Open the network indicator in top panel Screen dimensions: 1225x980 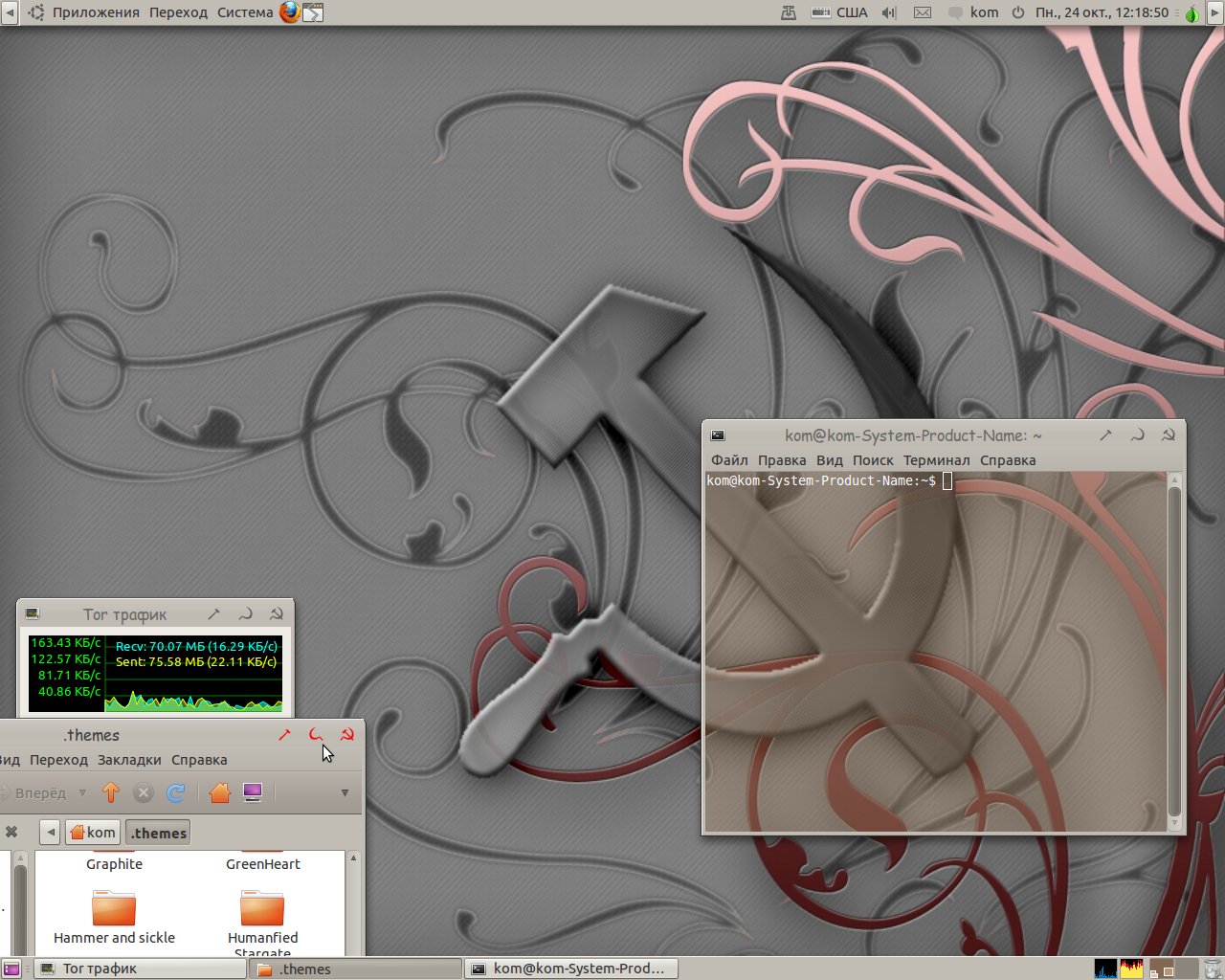click(x=789, y=12)
